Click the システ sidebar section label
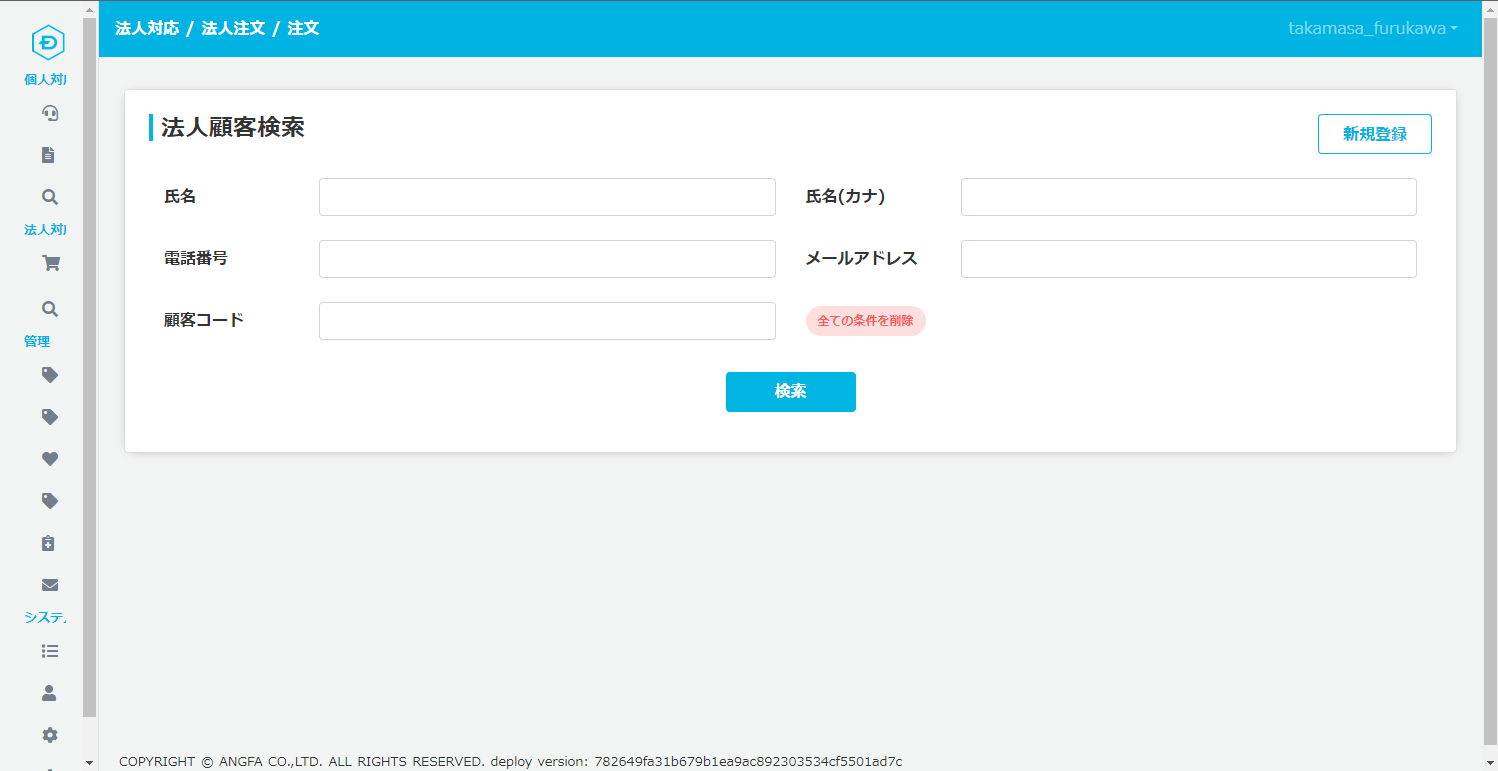 tap(45, 617)
